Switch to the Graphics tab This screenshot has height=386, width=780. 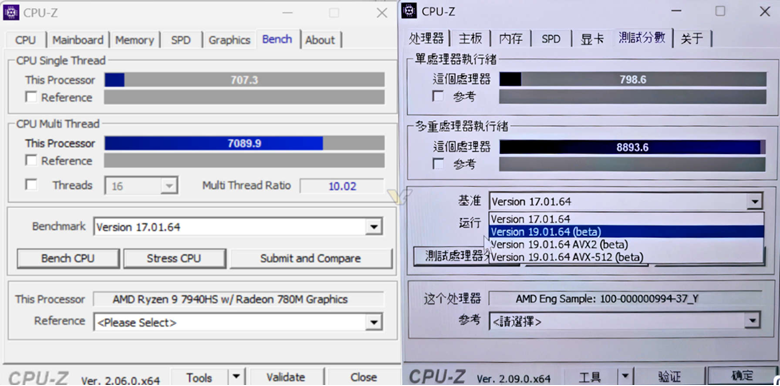229,40
